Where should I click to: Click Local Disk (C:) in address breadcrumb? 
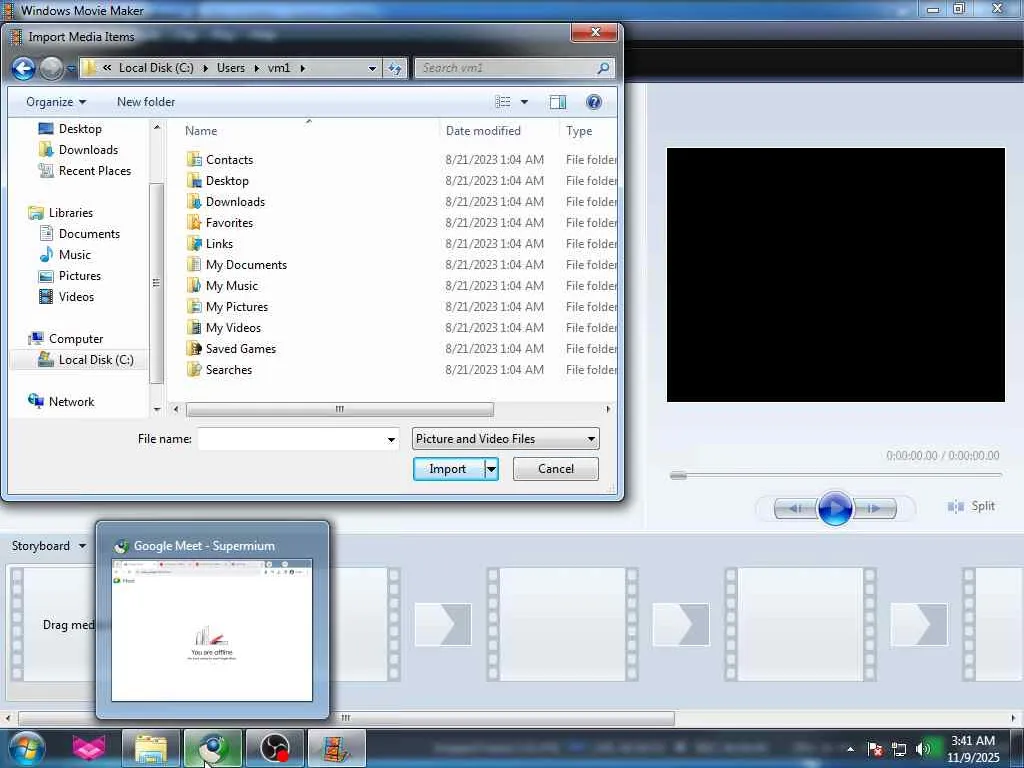156,68
